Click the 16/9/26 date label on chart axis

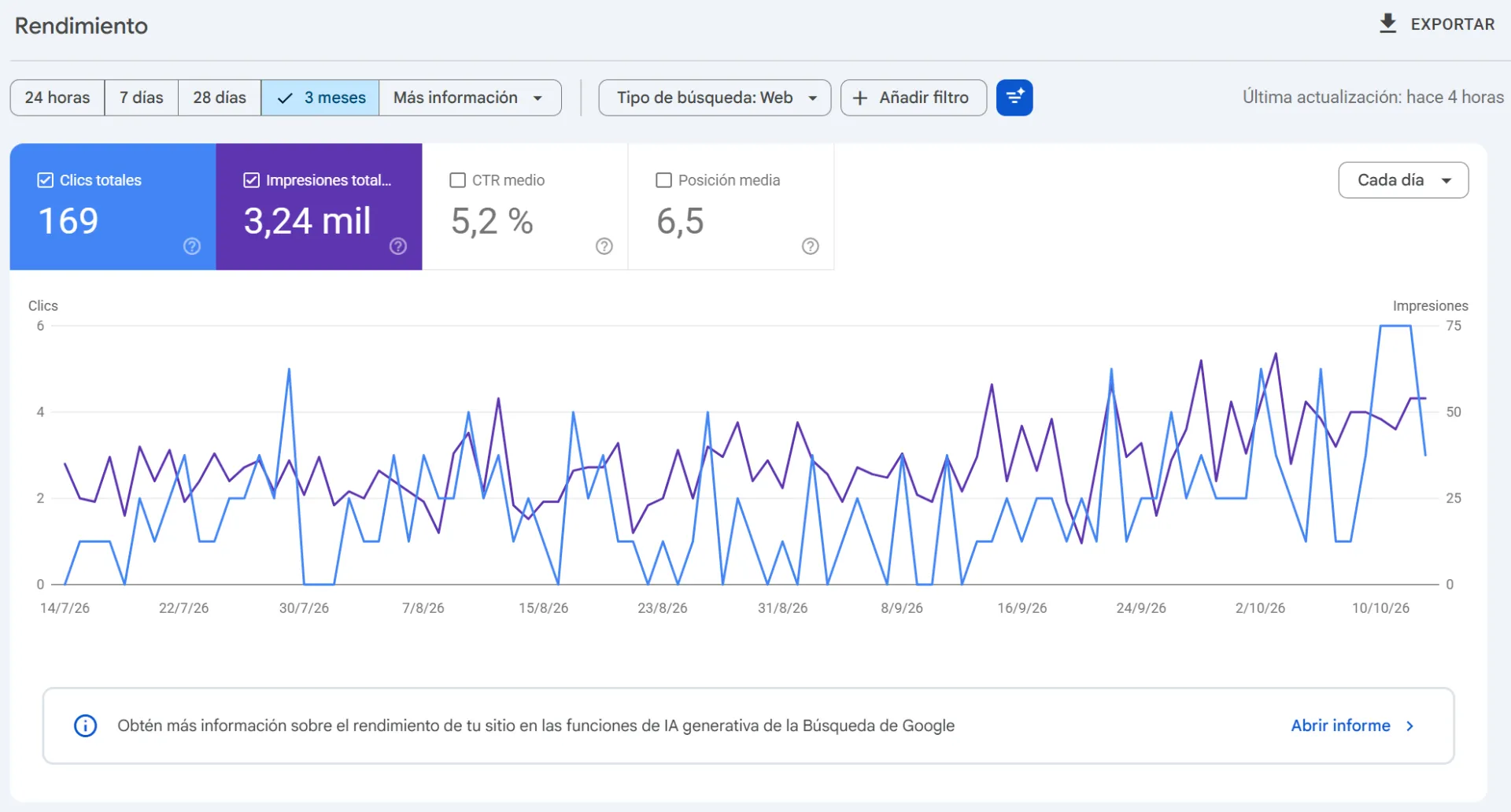click(1022, 608)
